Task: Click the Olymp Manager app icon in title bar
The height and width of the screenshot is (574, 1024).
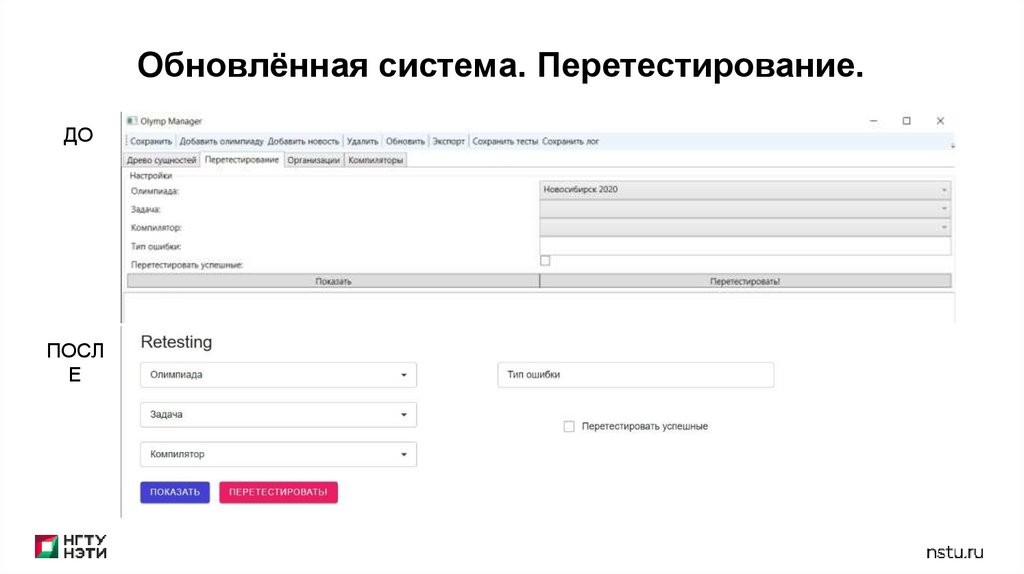Action: pos(132,121)
